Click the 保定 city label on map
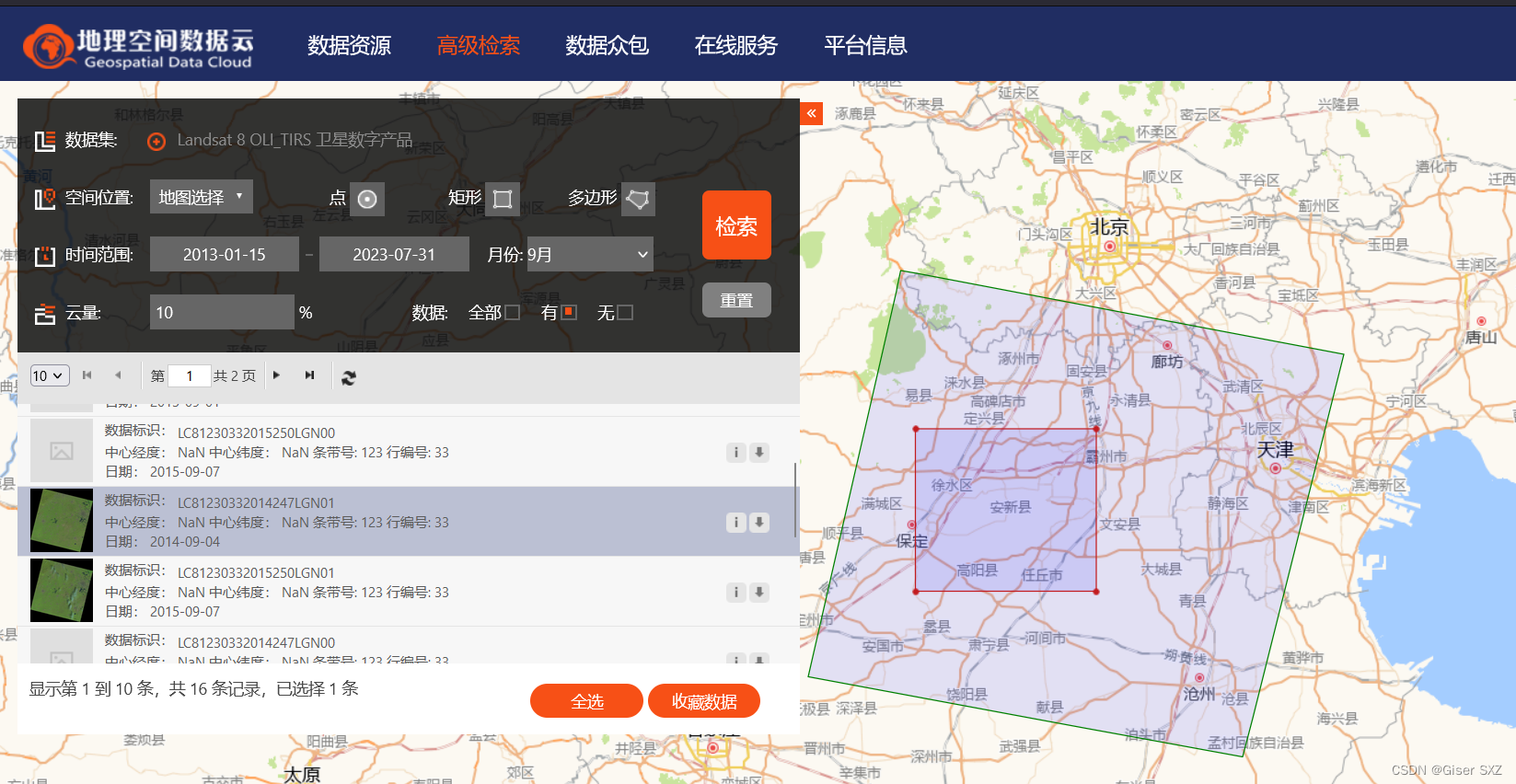 pos(912,541)
